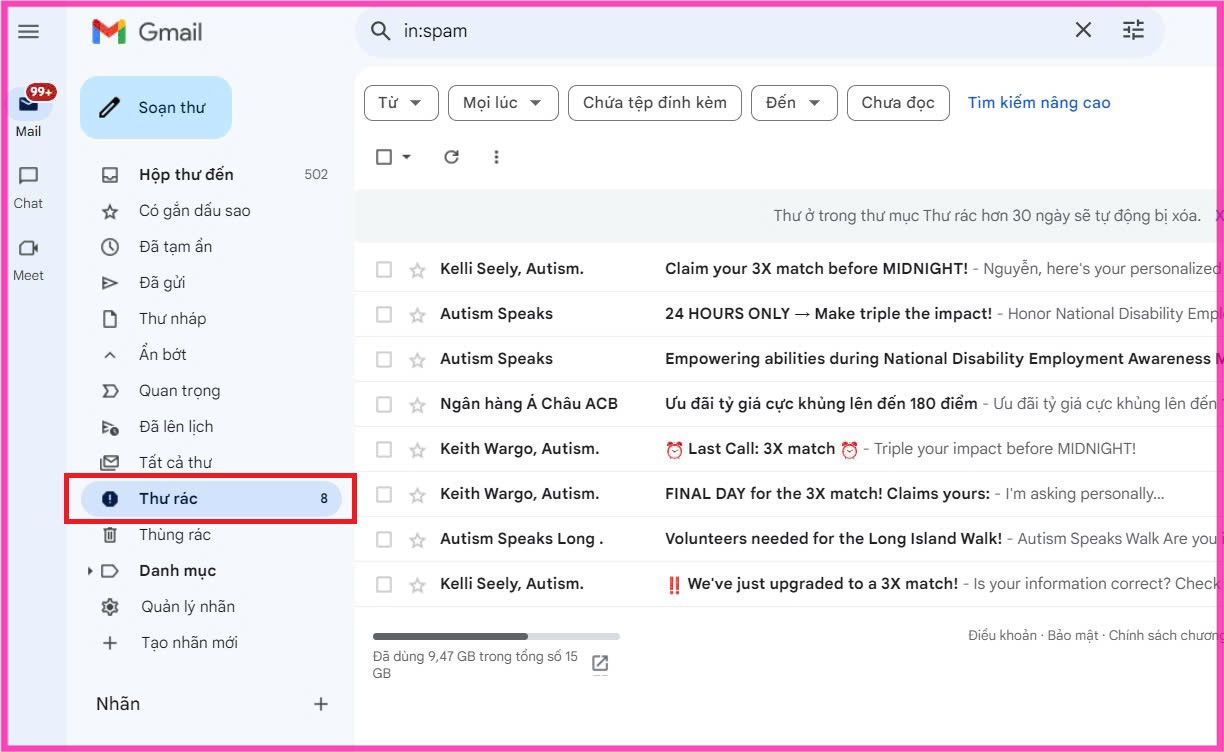
Task: Open Điều khoản terms link
Action: pos(1002,636)
